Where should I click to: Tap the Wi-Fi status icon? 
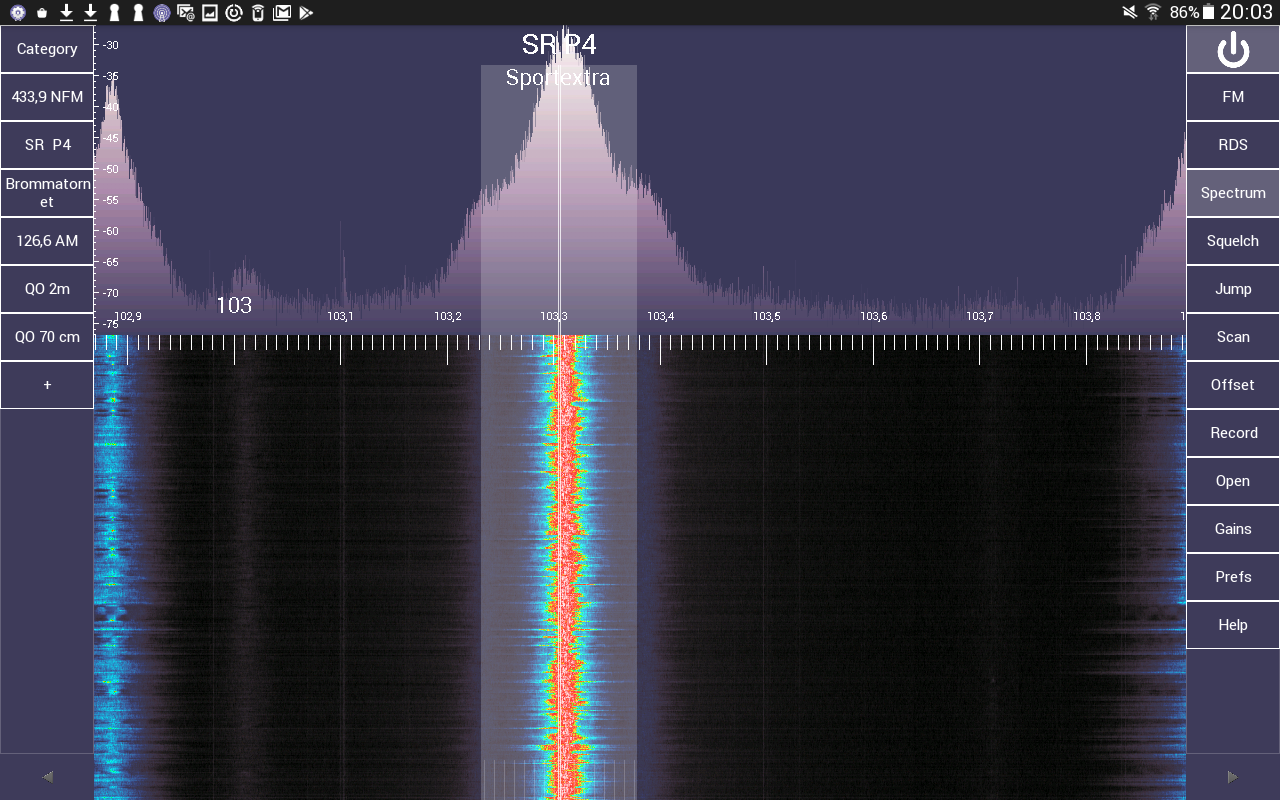(x=1153, y=12)
